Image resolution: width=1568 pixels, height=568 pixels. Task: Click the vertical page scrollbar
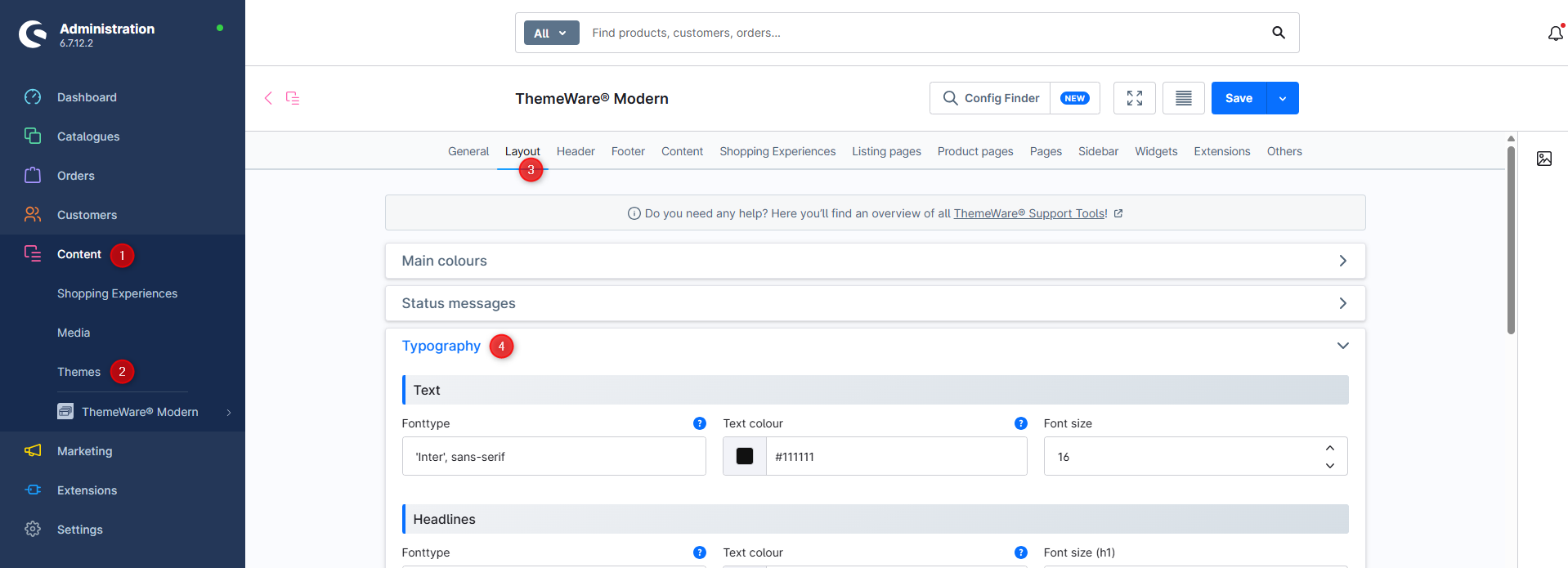coord(1512,239)
